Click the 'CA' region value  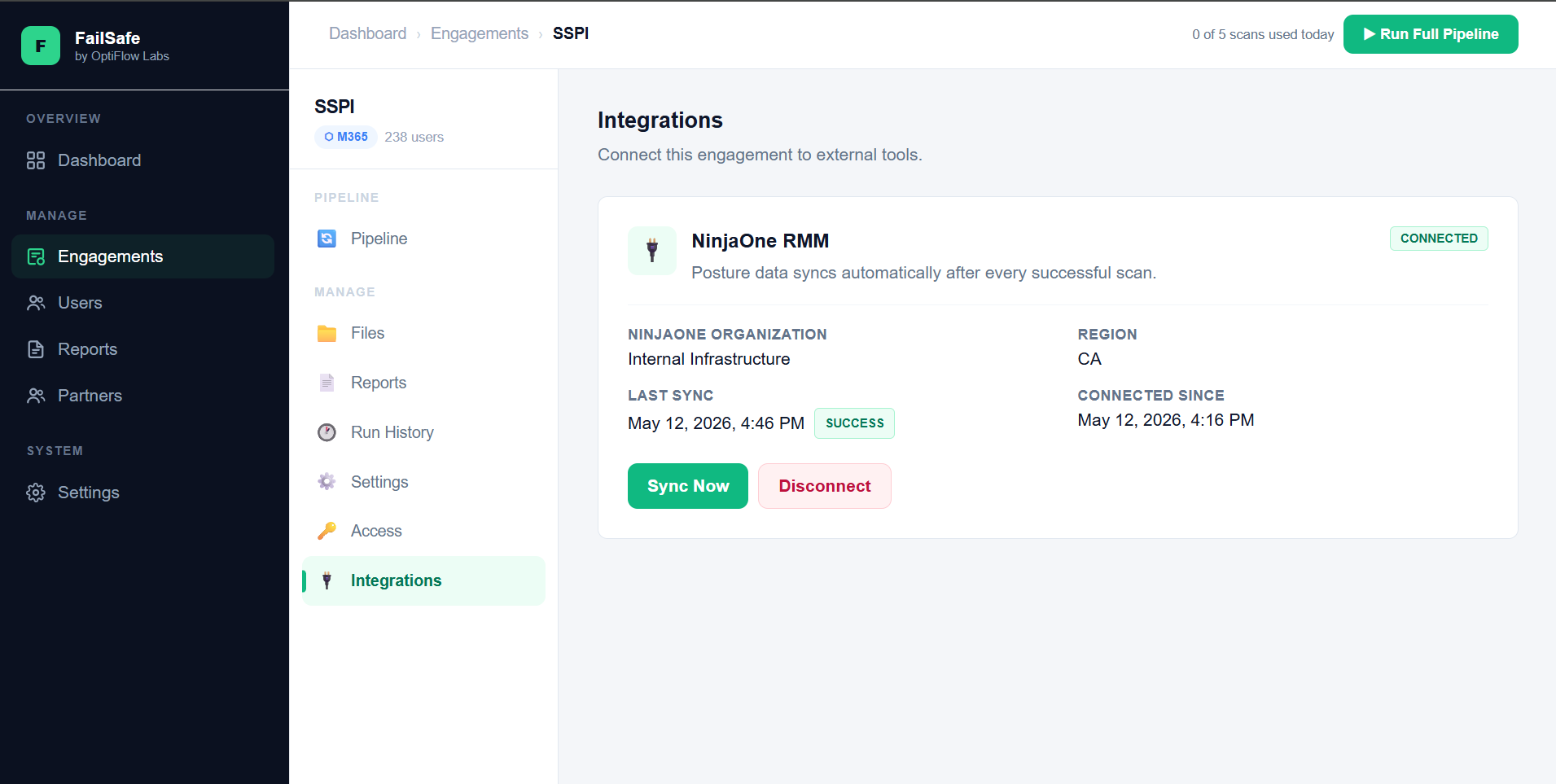(1089, 359)
